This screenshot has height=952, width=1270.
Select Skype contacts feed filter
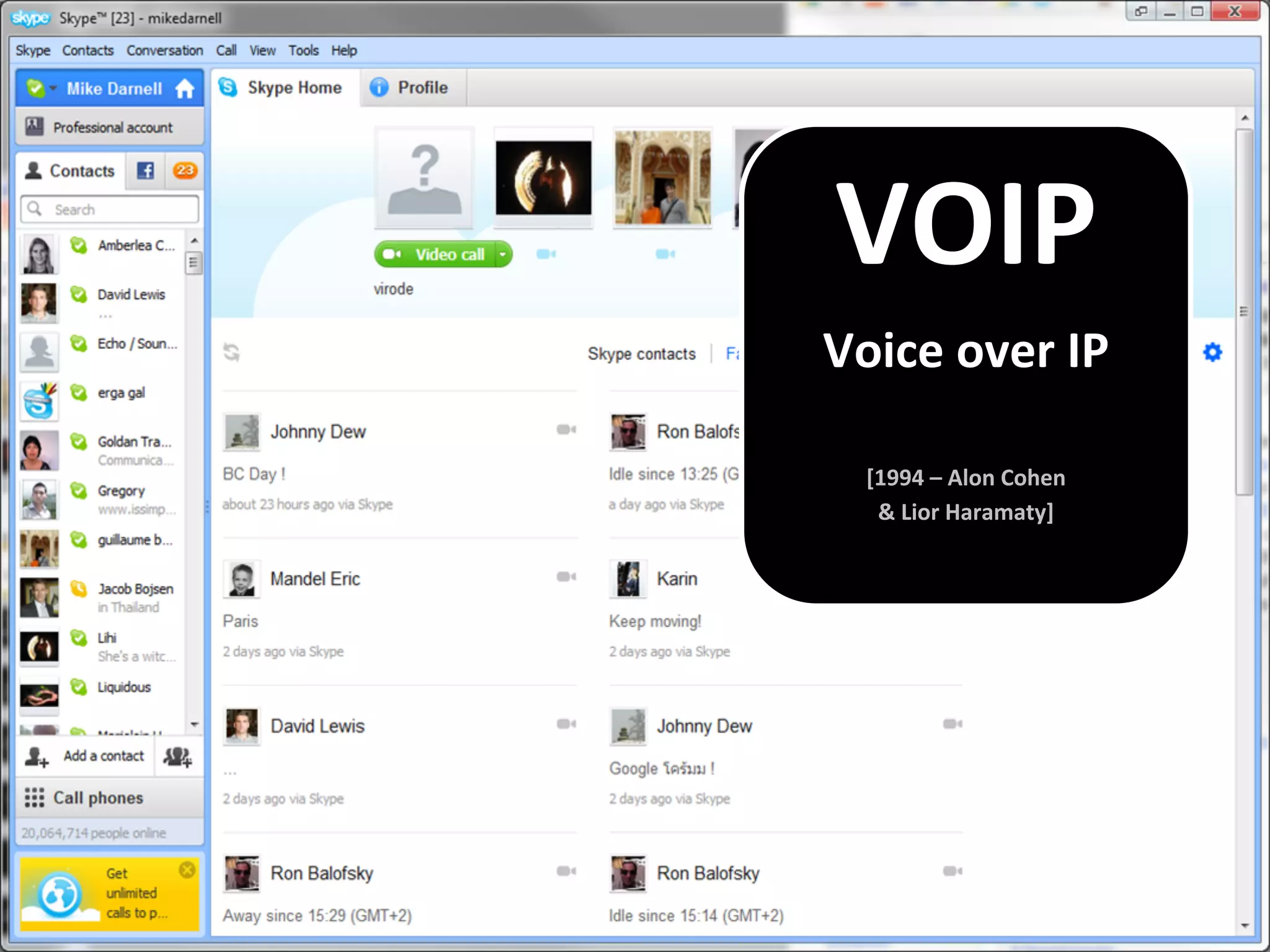(x=641, y=354)
